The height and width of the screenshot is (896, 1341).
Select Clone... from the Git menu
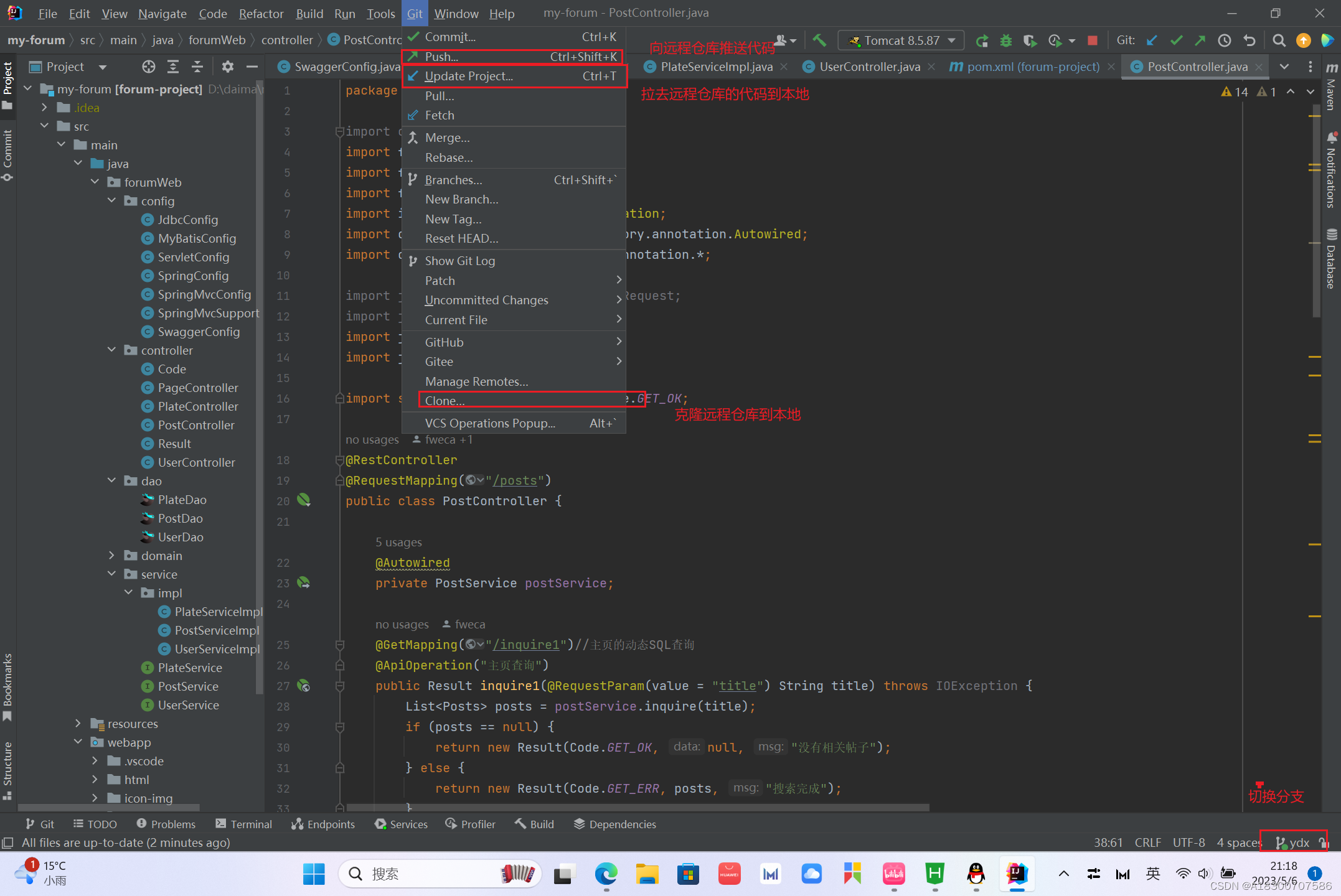[x=445, y=400]
